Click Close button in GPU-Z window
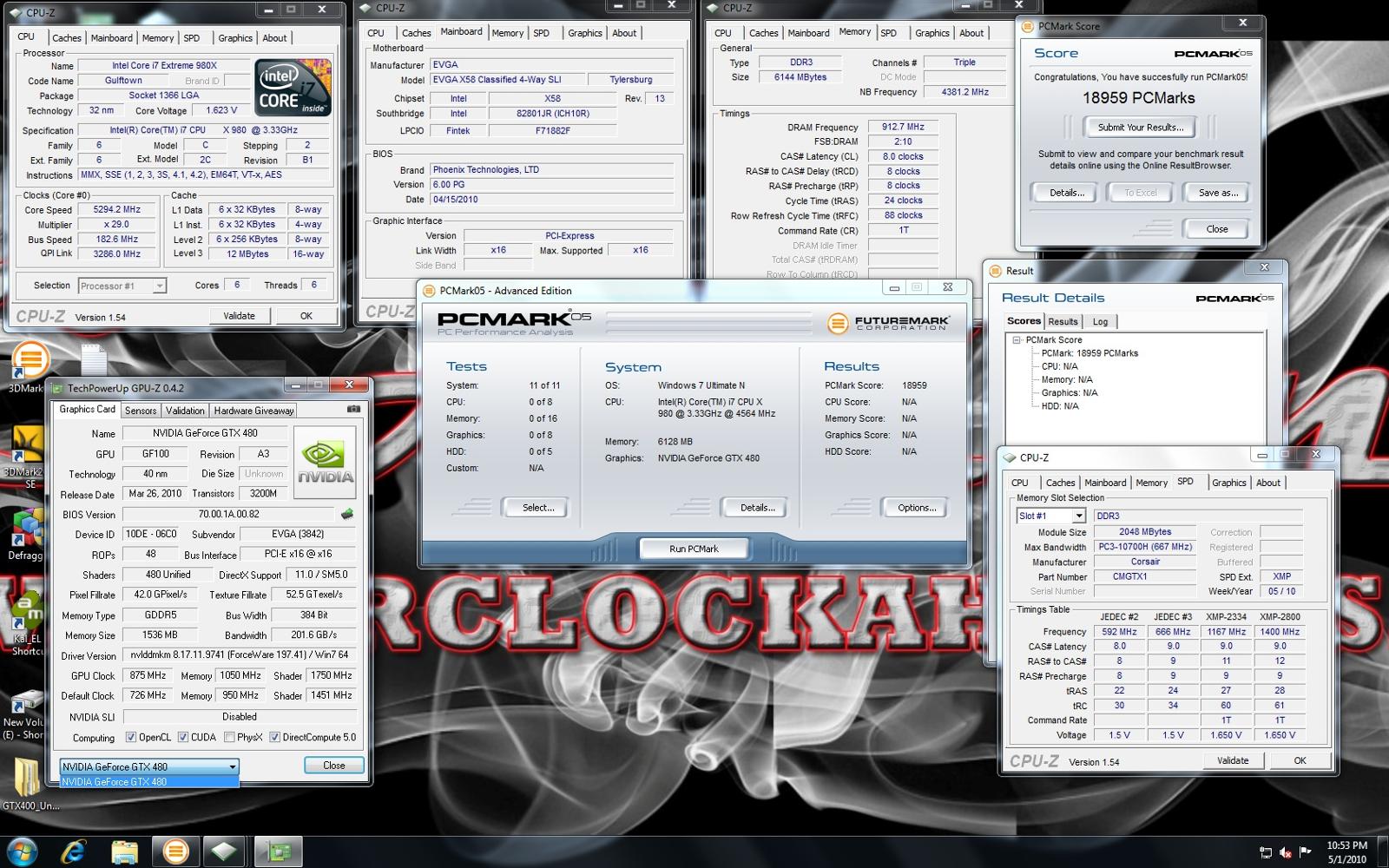 (x=334, y=766)
